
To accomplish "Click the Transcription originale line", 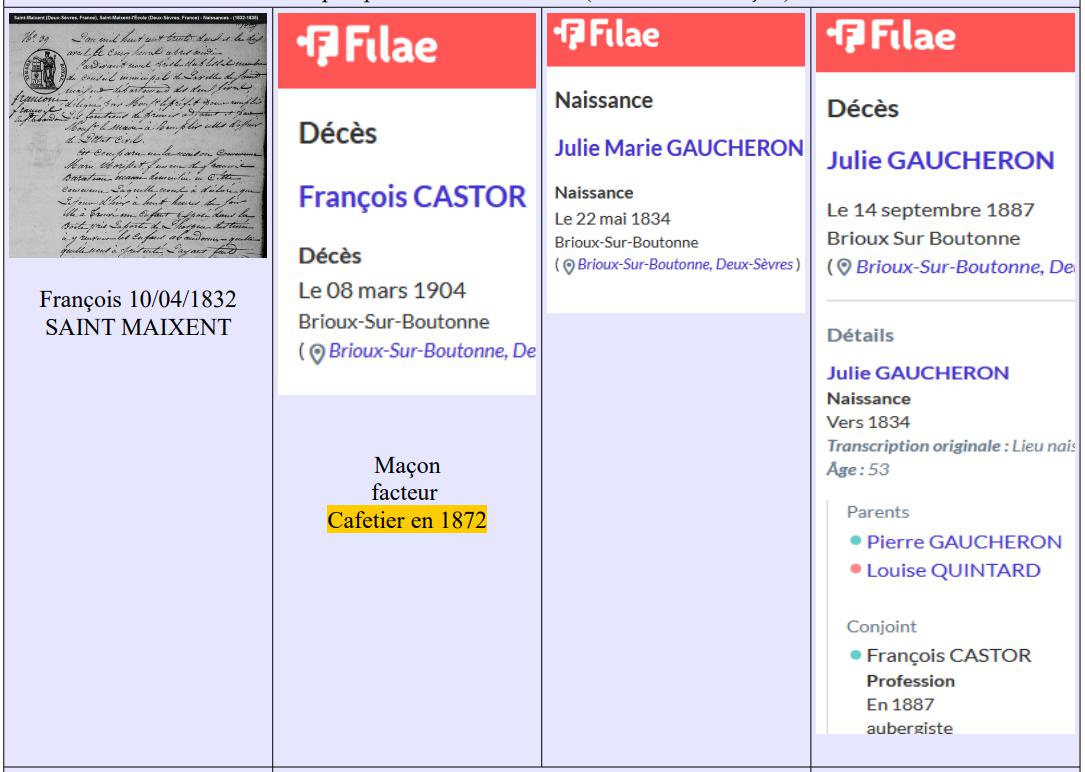I will 951,446.
